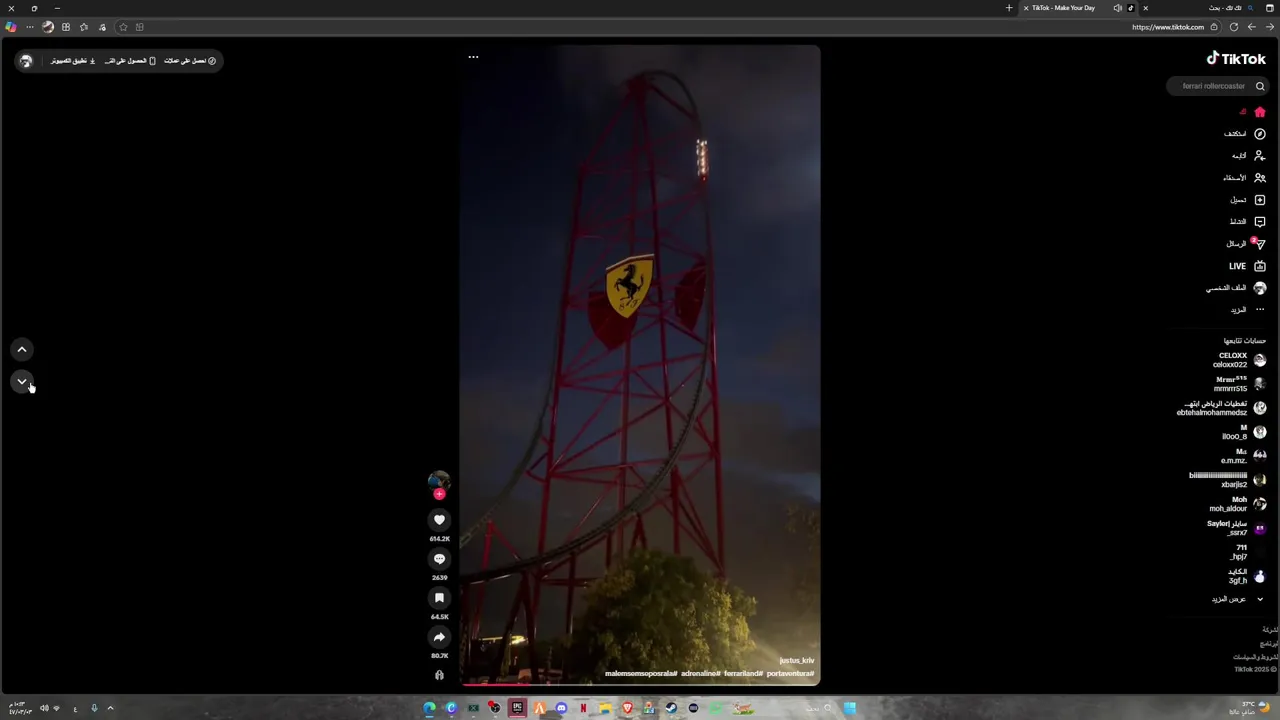The image size is (1280, 720).
Task: Open the Profile sidebar item
Action: [1236, 288]
